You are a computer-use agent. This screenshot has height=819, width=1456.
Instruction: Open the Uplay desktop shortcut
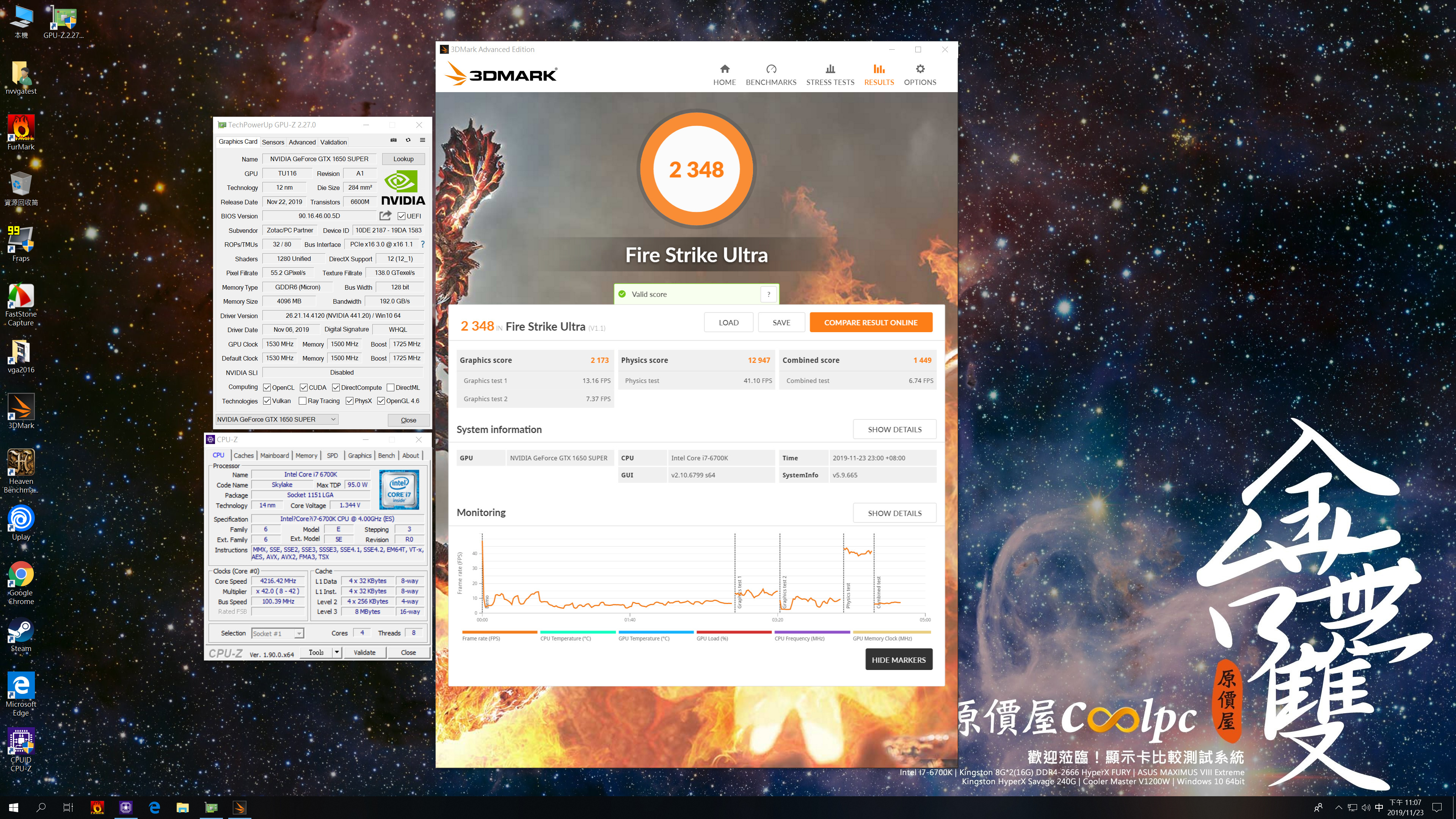point(21,523)
